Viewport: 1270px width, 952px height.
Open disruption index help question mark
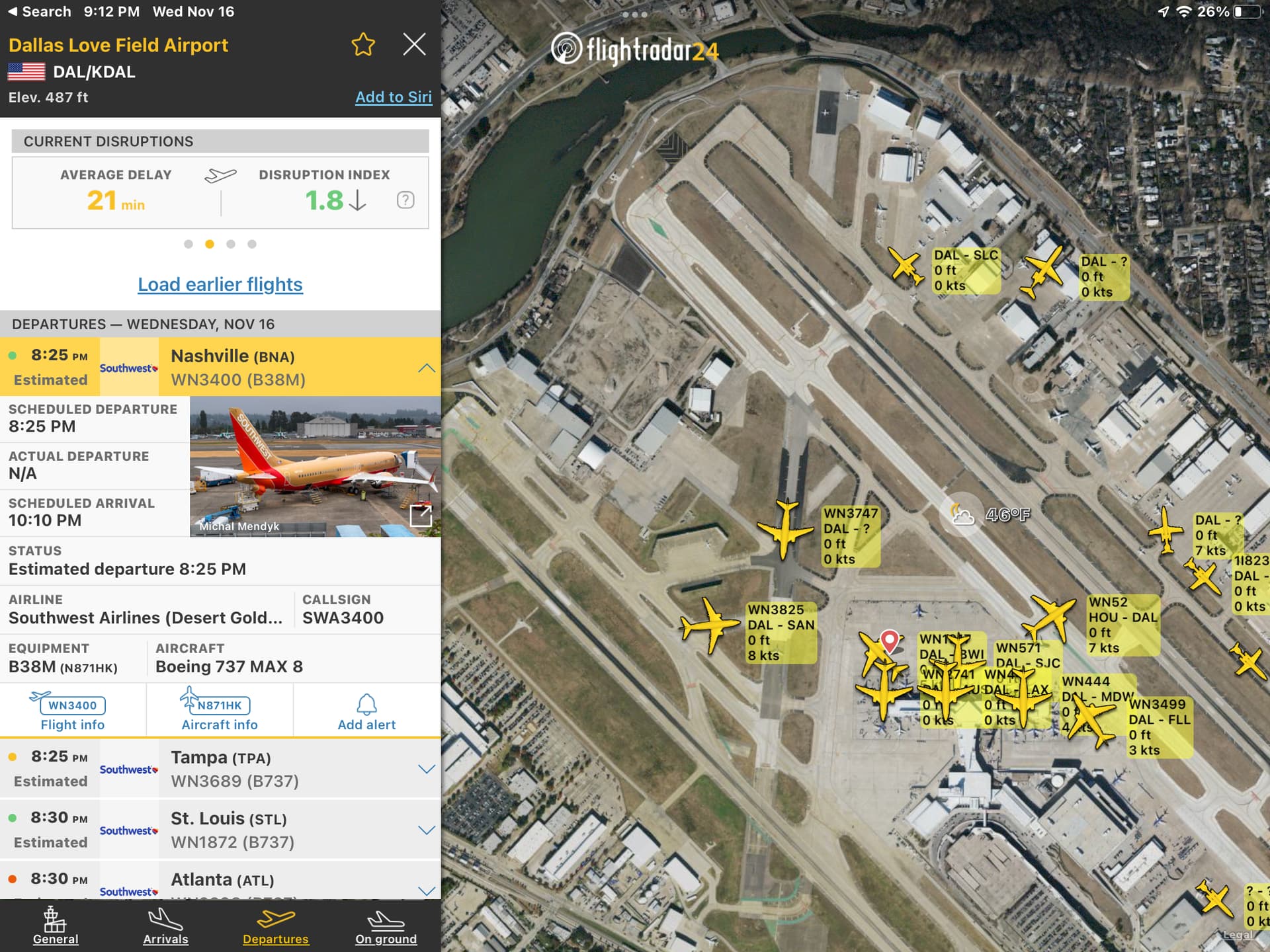click(405, 200)
